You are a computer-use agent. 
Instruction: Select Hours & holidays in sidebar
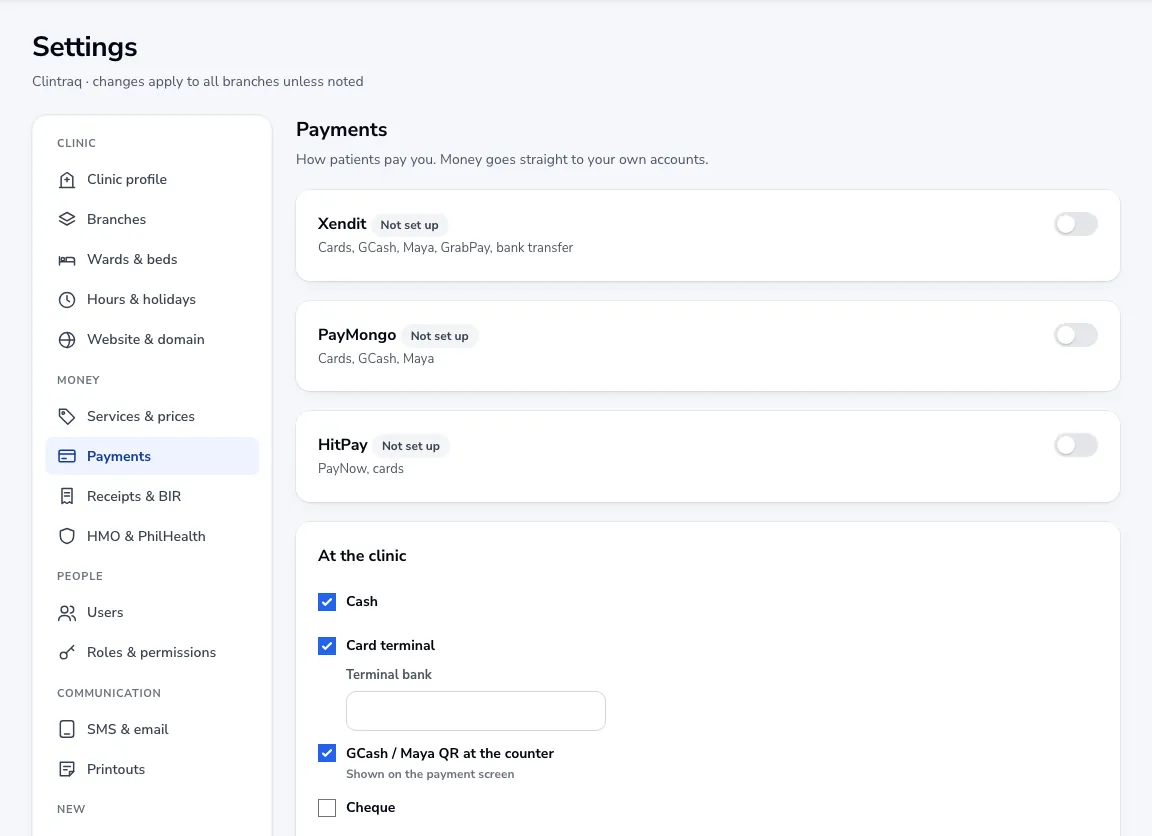152,299
